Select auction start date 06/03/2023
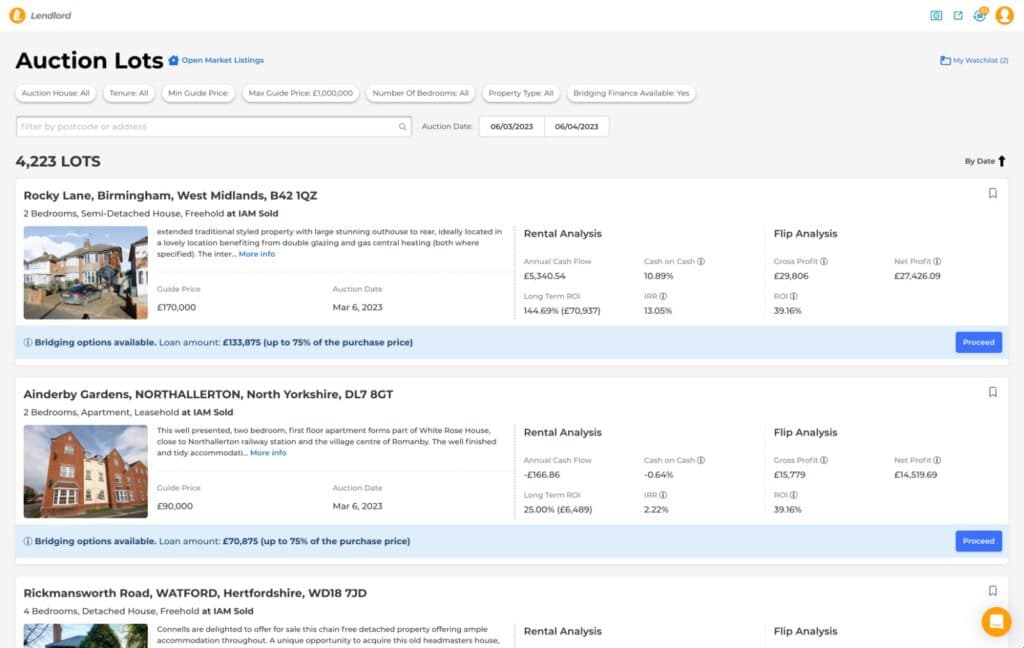The height and width of the screenshot is (648, 1024). pos(511,127)
